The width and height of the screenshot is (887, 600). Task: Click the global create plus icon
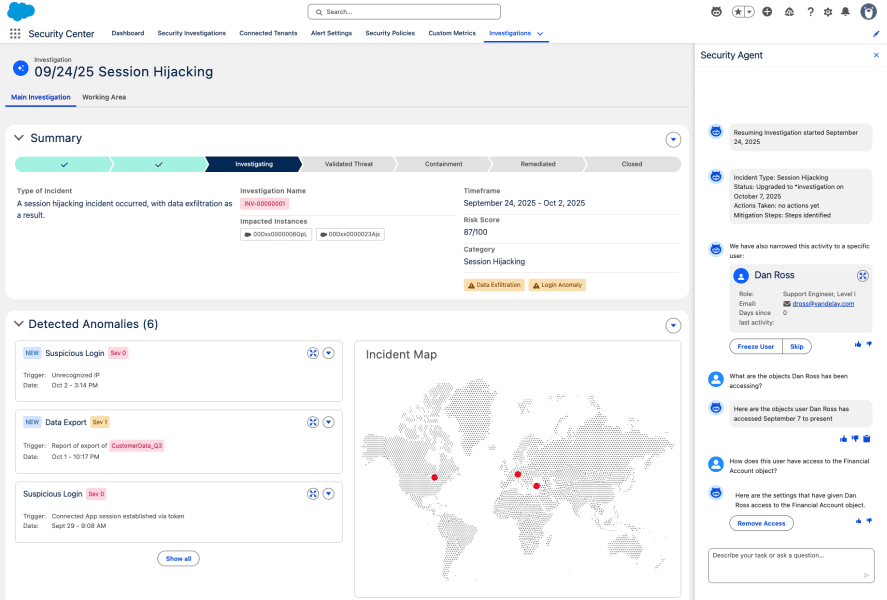point(767,12)
